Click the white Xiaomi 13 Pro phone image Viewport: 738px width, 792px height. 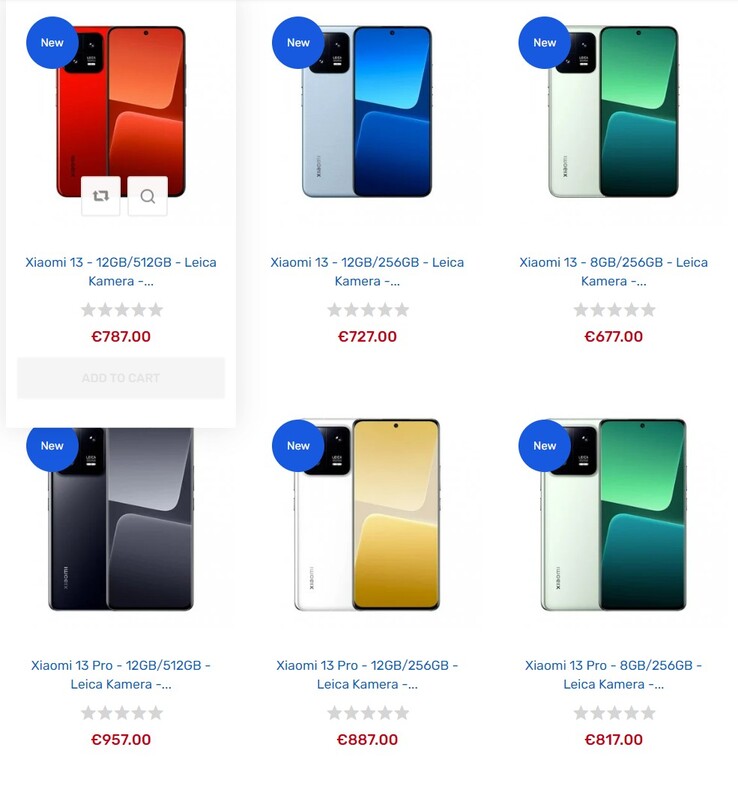pyautogui.click(x=367, y=515)
